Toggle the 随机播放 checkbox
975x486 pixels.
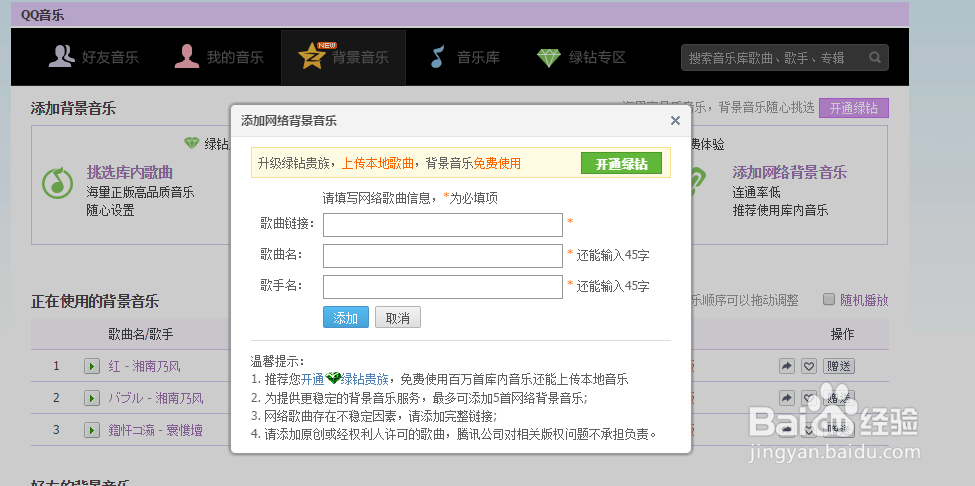point(829,300)
